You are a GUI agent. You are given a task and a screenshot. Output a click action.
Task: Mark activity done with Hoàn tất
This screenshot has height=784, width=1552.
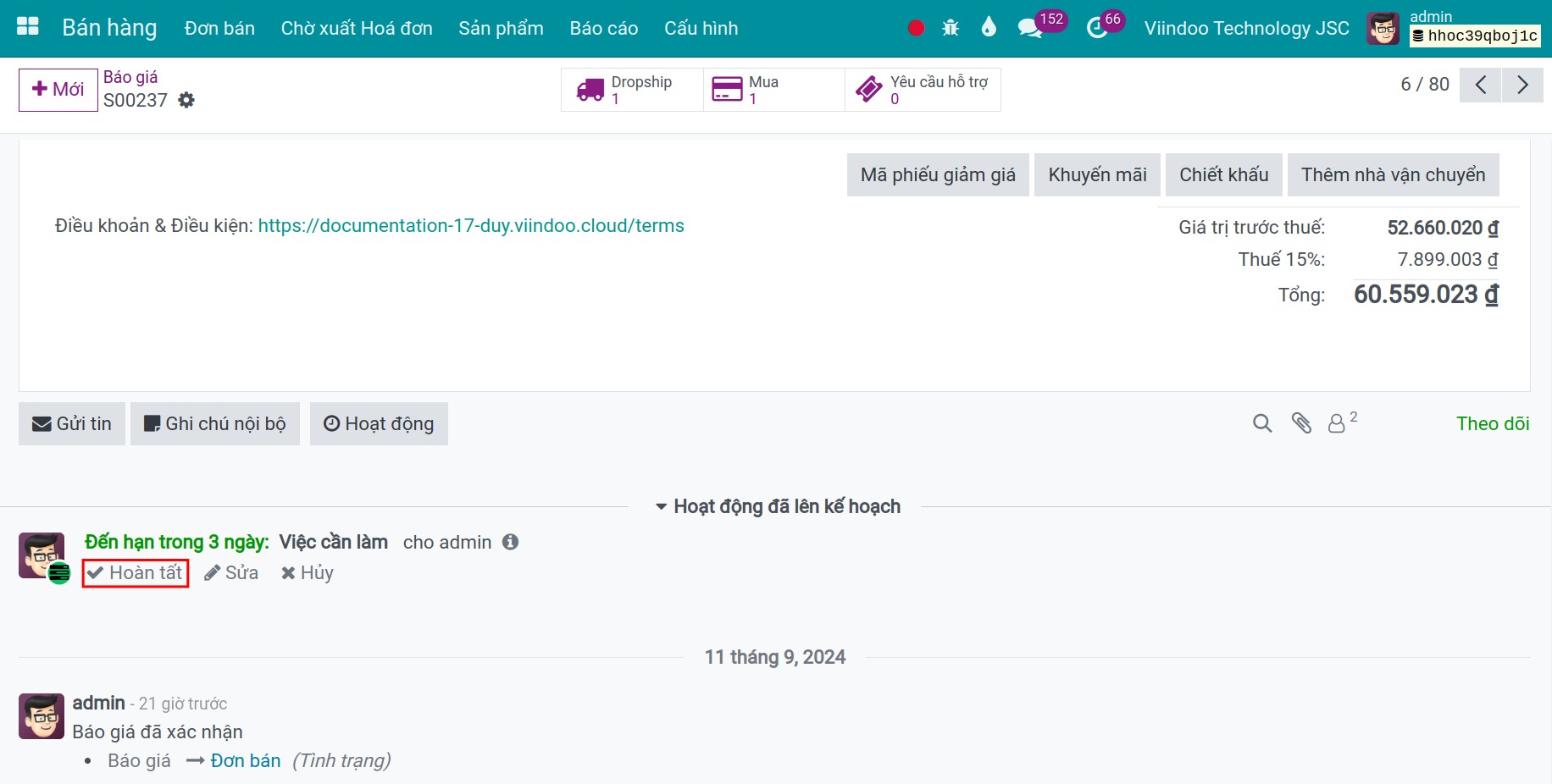[x=136, y=573]
